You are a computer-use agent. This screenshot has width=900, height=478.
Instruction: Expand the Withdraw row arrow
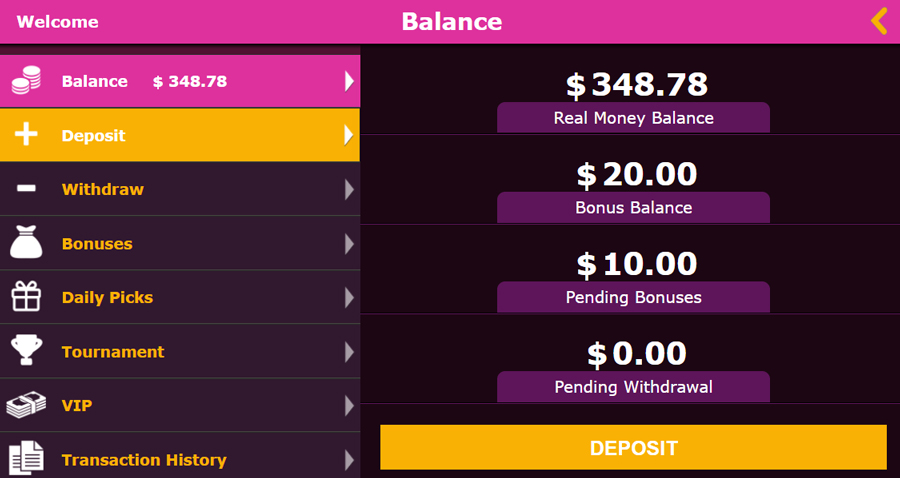coord(349,189)
